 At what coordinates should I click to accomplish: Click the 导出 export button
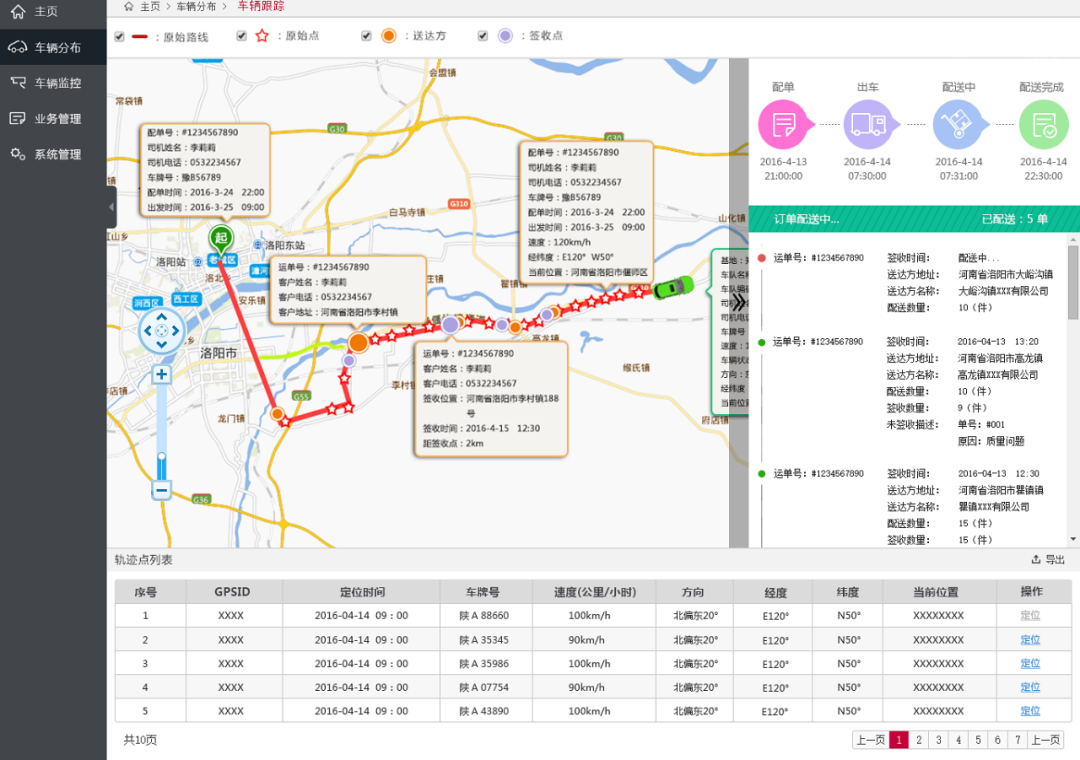click(x=1048, y=559)
